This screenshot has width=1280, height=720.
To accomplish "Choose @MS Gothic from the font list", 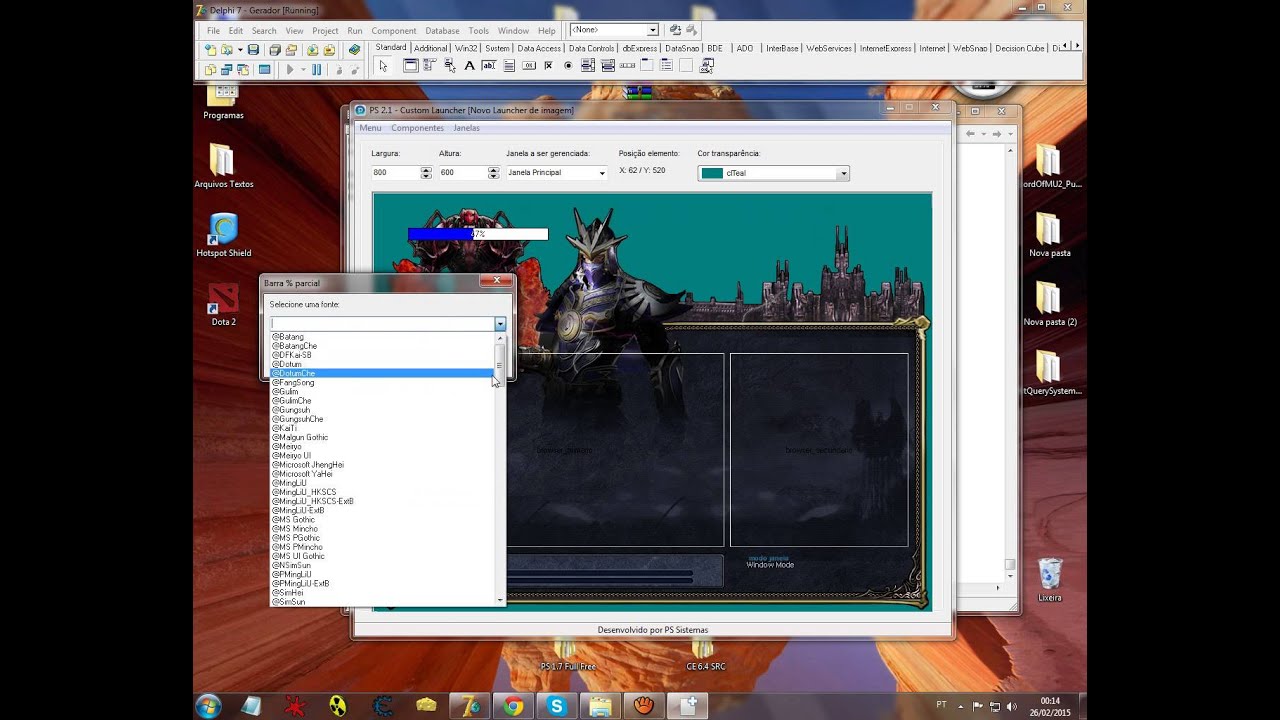I will 384,519.
